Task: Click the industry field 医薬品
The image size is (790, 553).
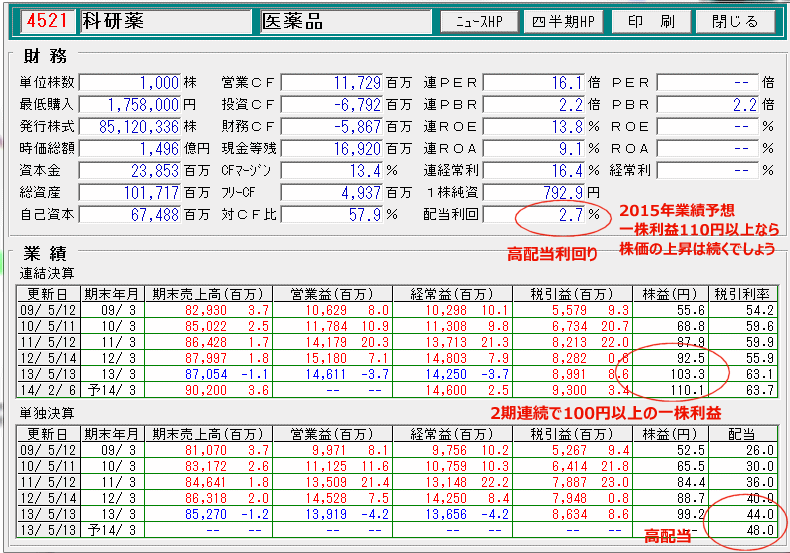Action: (x=346, y=21)
